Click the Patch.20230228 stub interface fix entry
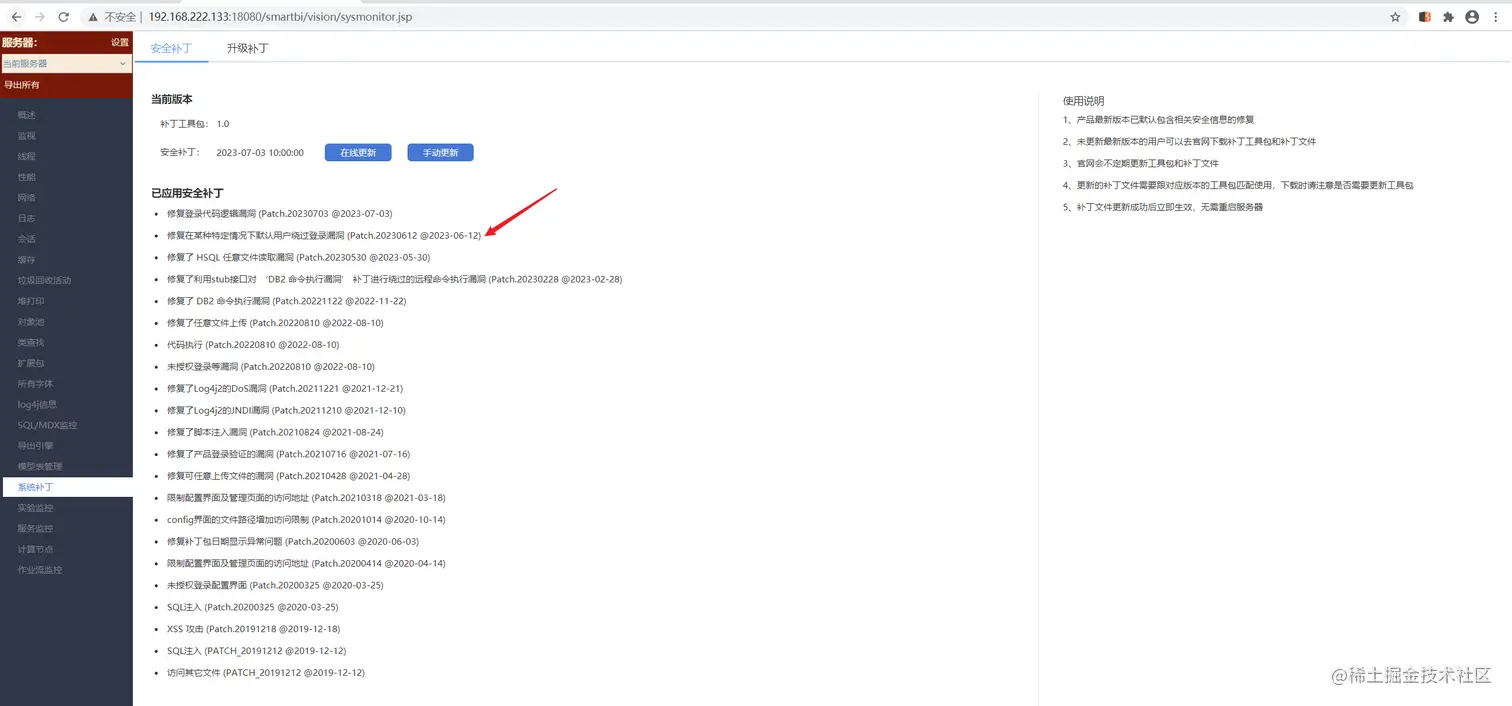The image size is (1512, 706). pos(395,279)
